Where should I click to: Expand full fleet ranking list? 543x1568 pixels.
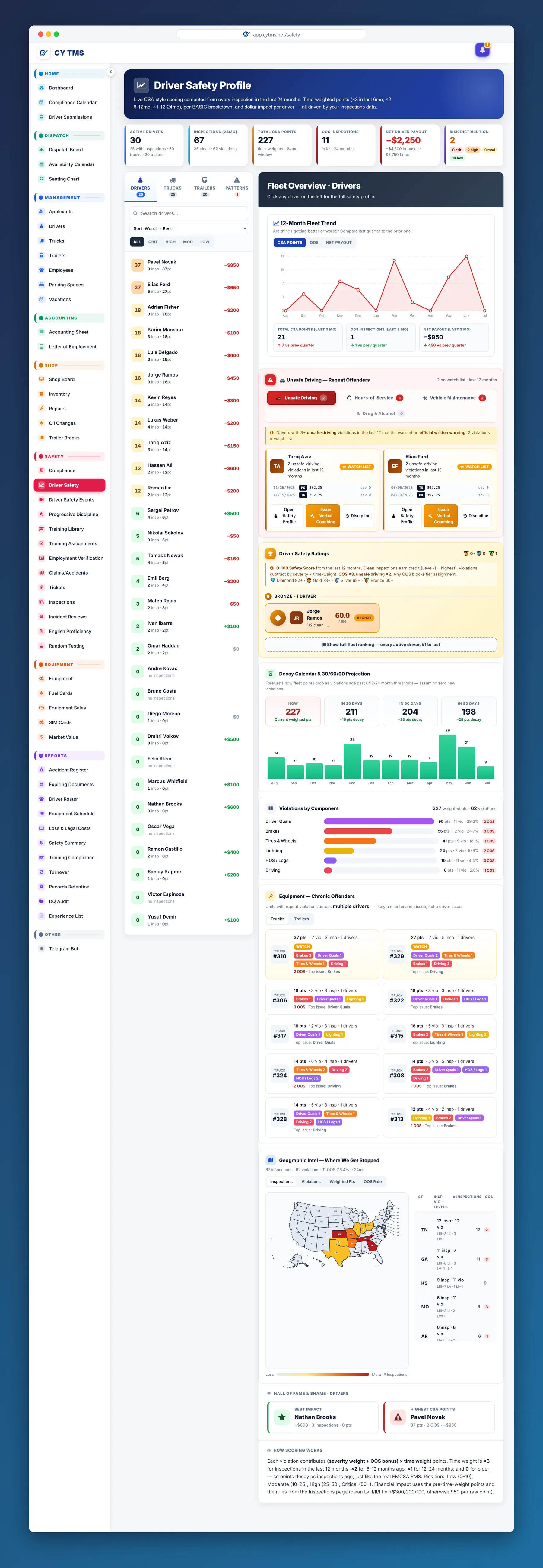pyautogui.click(x=381, y=645)
